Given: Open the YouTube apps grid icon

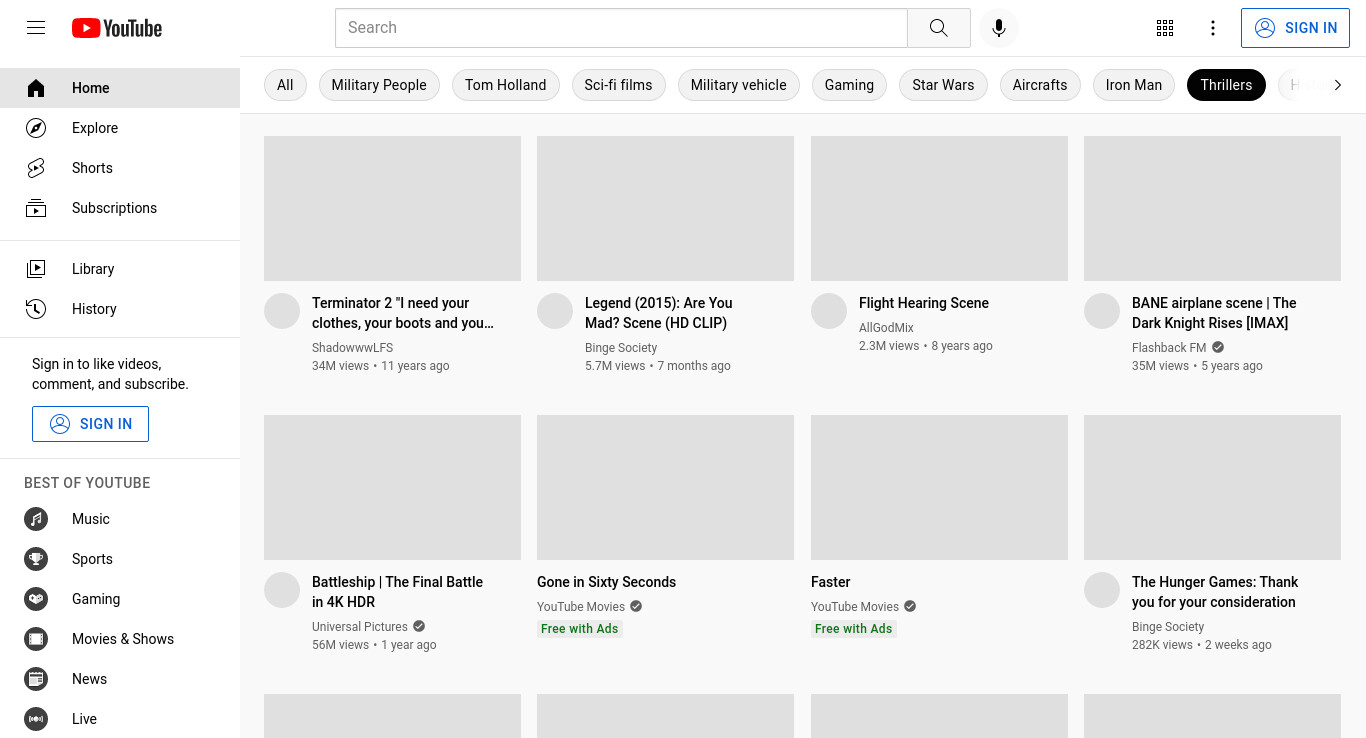Looking at the screenshot, I should [x=1164, y=28].
